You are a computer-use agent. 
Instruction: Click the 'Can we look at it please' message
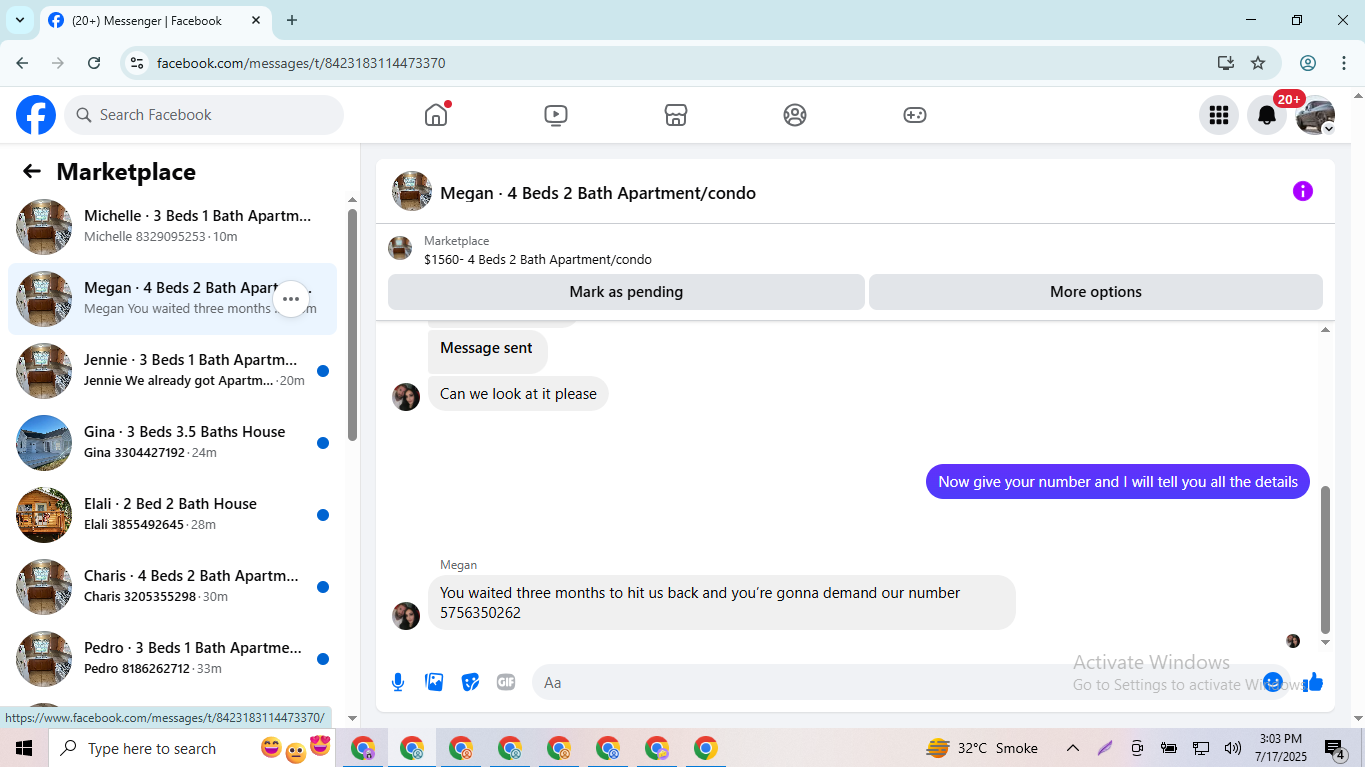click(518, 394)
